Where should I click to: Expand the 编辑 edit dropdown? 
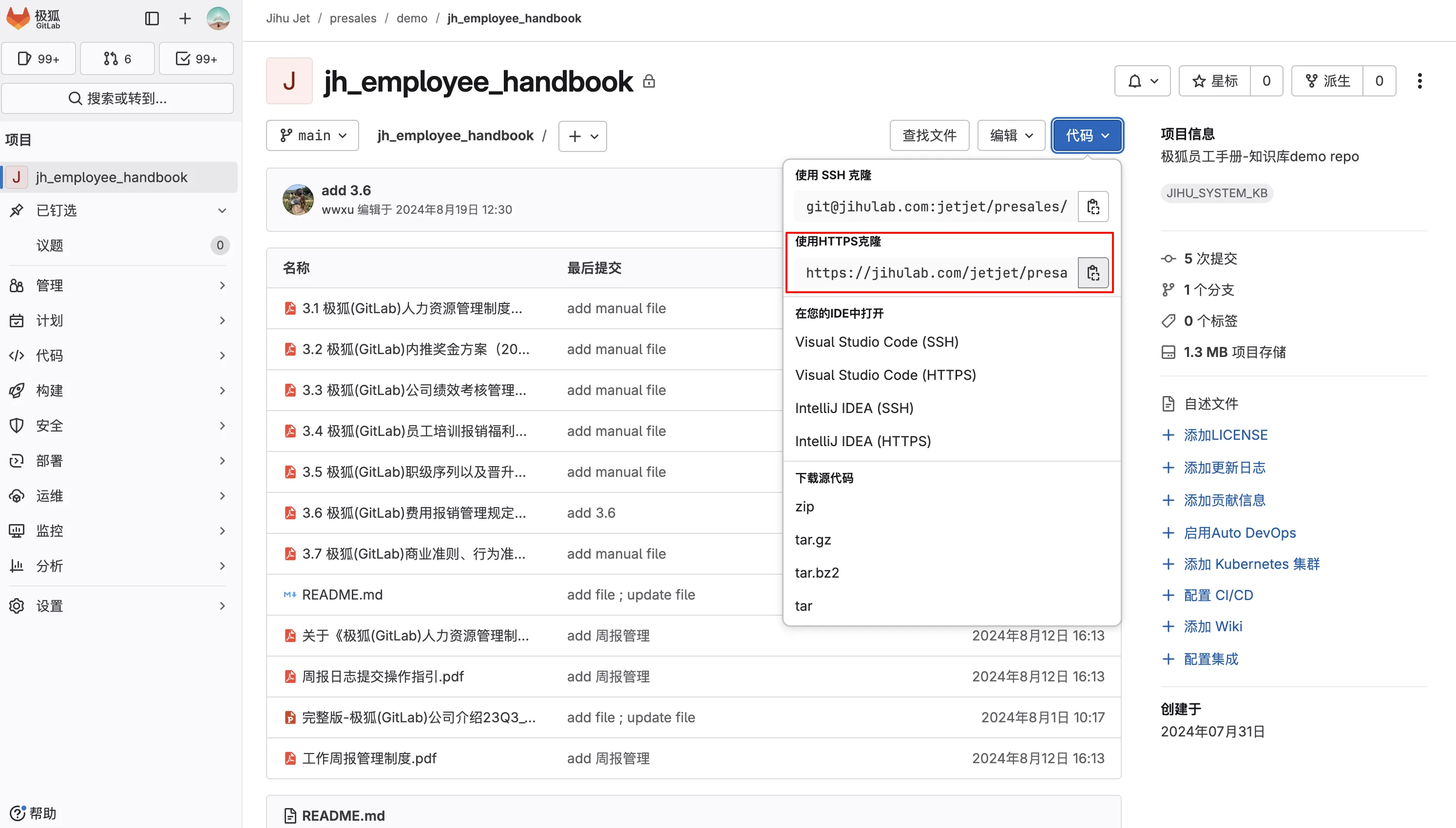click(1011, 135)
